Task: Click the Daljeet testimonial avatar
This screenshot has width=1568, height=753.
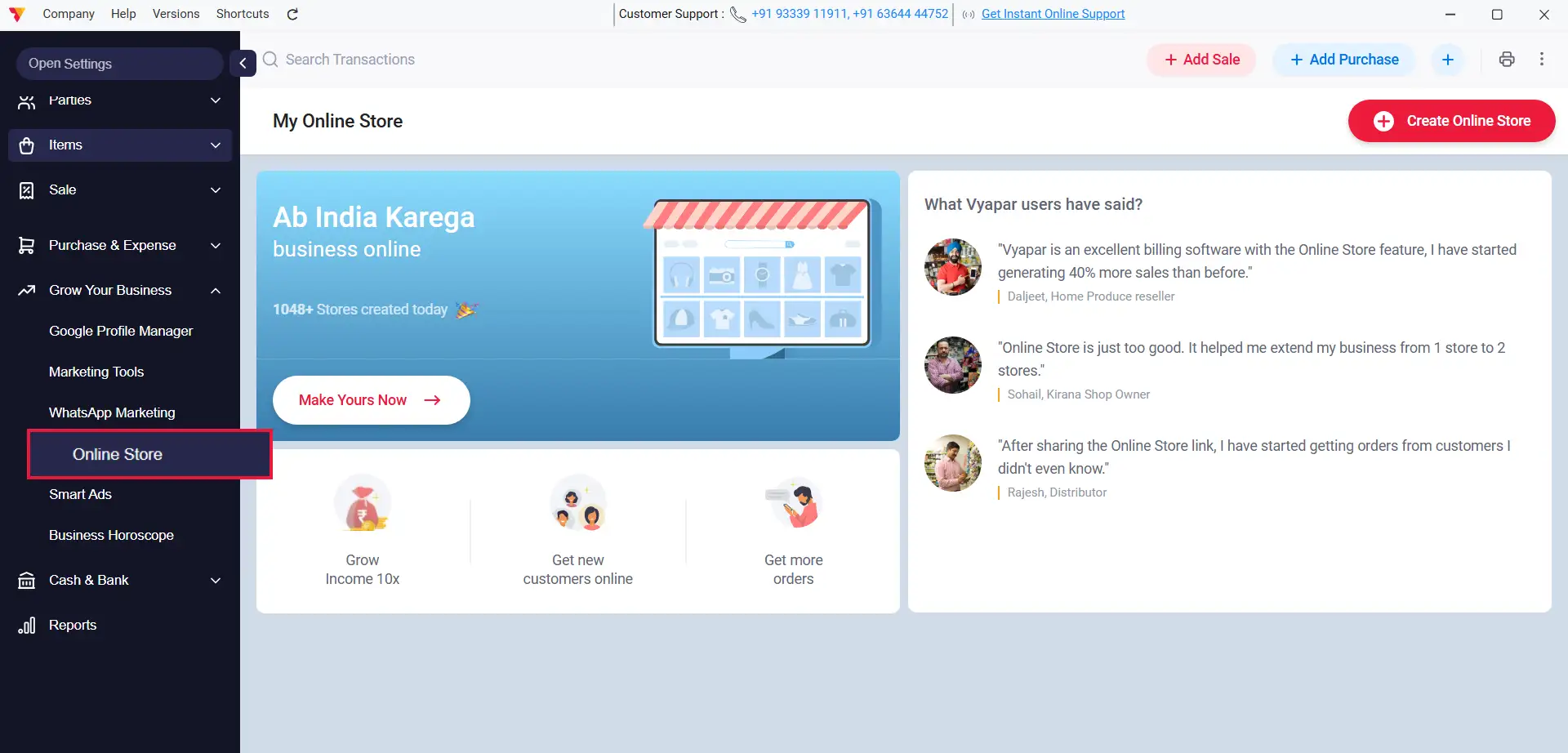Action: tap(953, 267)
